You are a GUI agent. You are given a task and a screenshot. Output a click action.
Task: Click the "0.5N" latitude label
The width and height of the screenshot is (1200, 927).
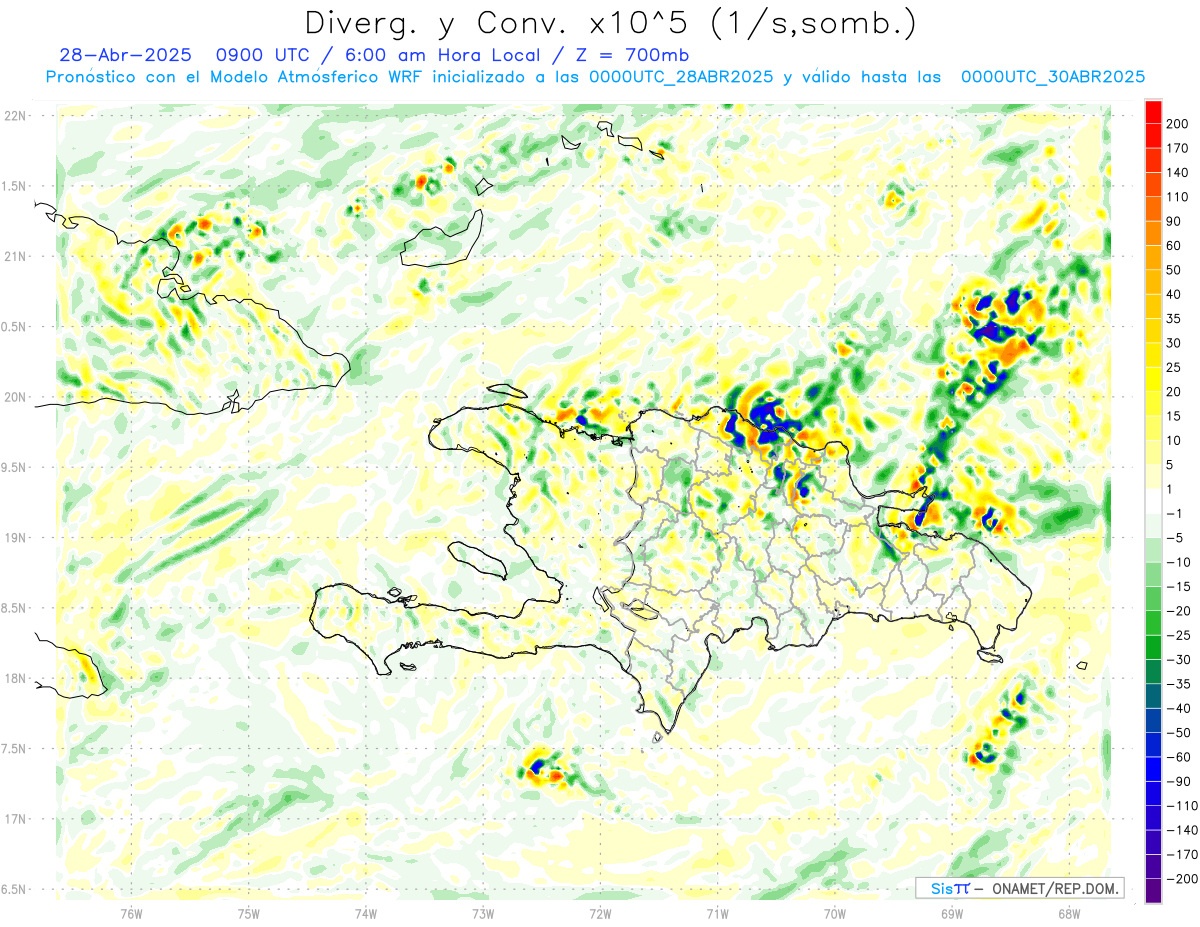pyautogui.click(x=15, y=327)
